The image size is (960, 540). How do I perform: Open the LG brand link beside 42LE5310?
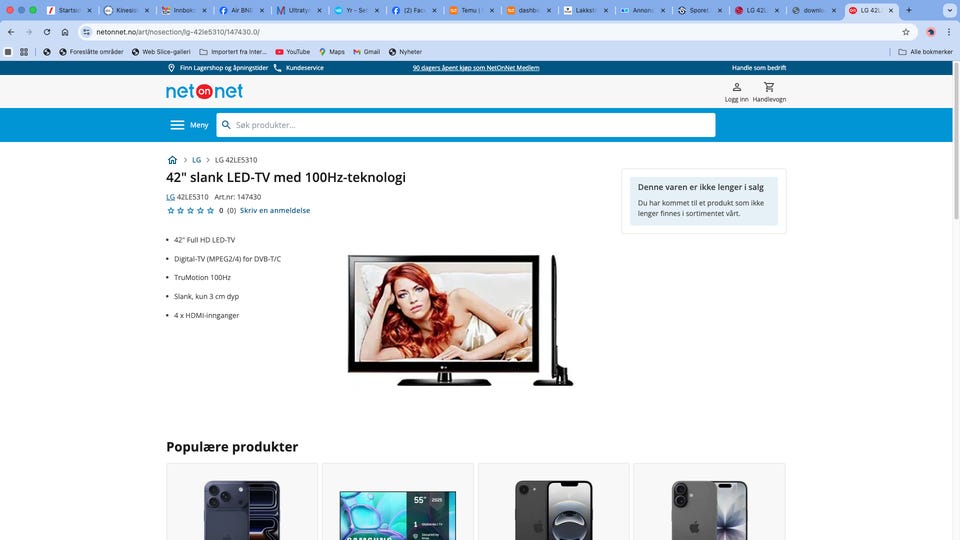point(170,197)
